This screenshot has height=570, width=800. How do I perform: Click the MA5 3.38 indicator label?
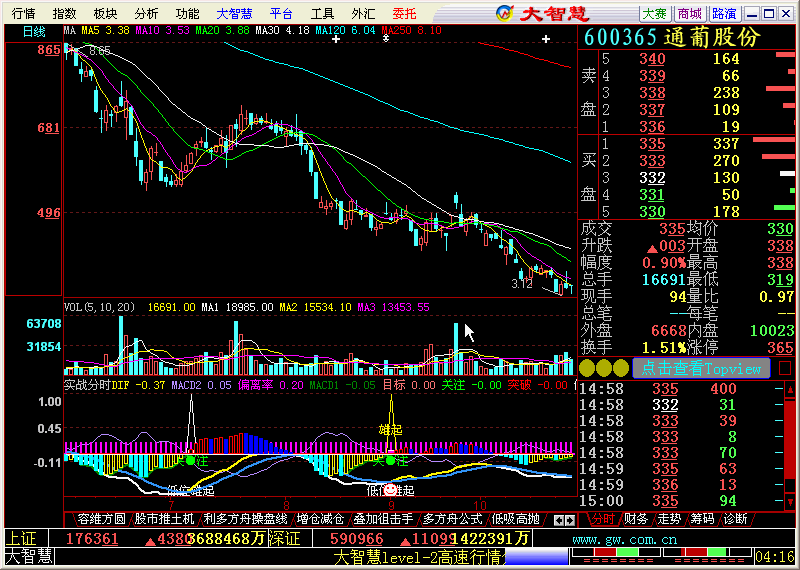[x=106, y=31]
